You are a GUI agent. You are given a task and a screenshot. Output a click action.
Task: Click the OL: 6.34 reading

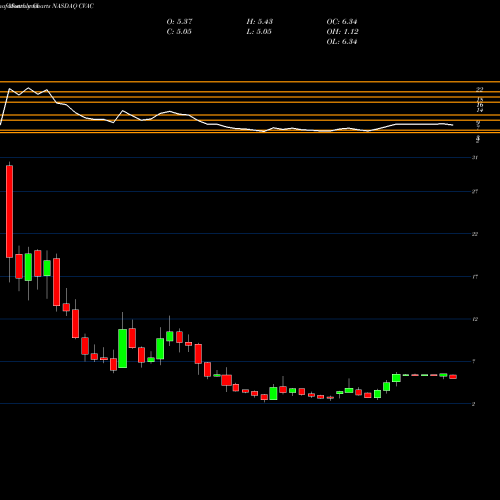(x=342, y=42)
